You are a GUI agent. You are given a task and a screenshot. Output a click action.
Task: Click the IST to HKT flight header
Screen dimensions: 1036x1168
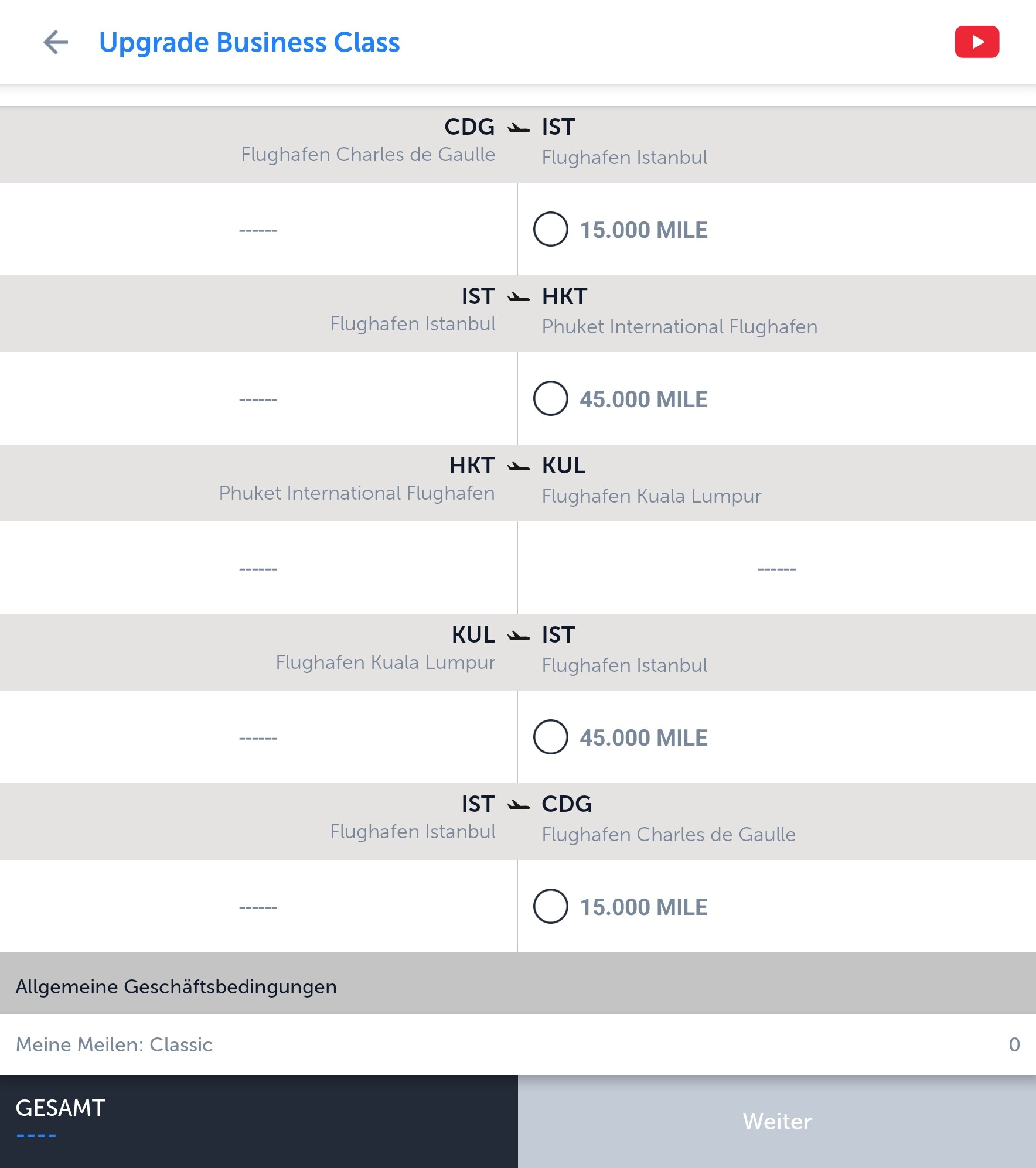tap(518, 313)
